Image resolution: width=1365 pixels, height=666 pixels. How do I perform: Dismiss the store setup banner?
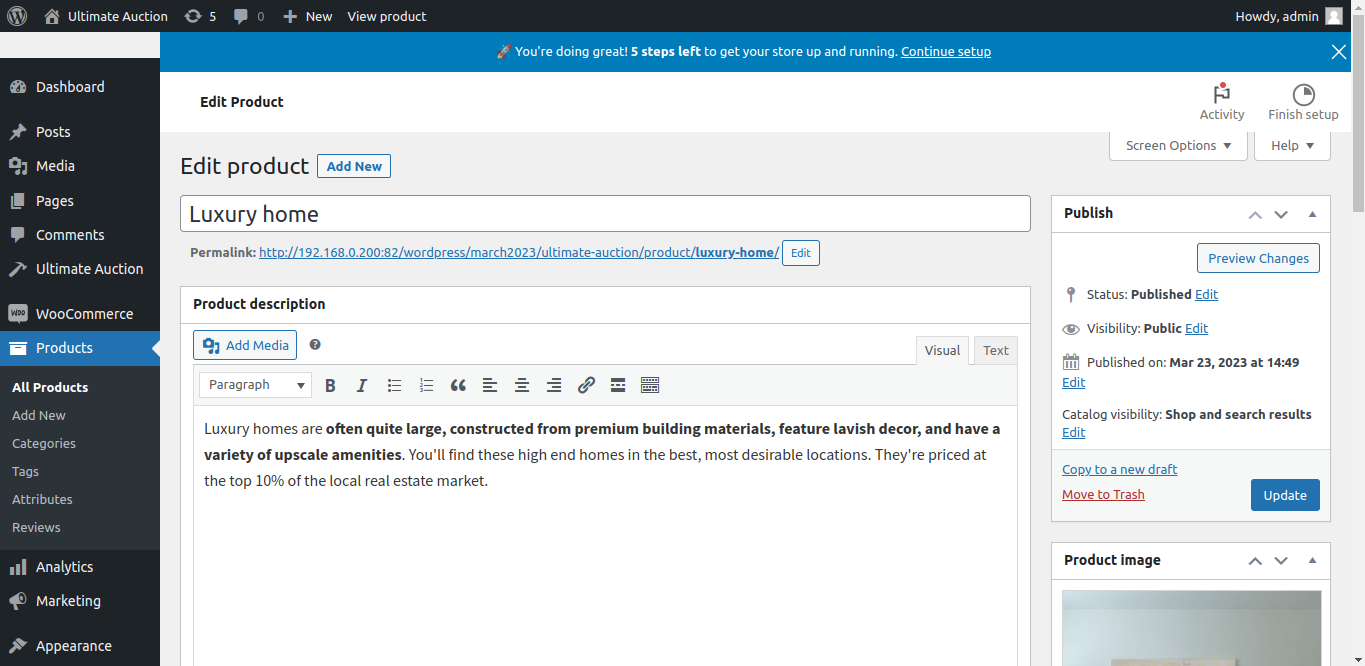tap(1339, 52)
